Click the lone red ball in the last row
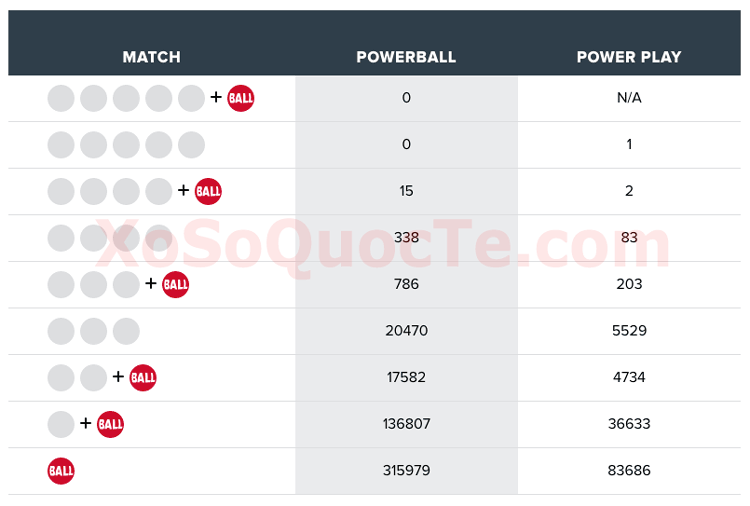 coord(61,471)
